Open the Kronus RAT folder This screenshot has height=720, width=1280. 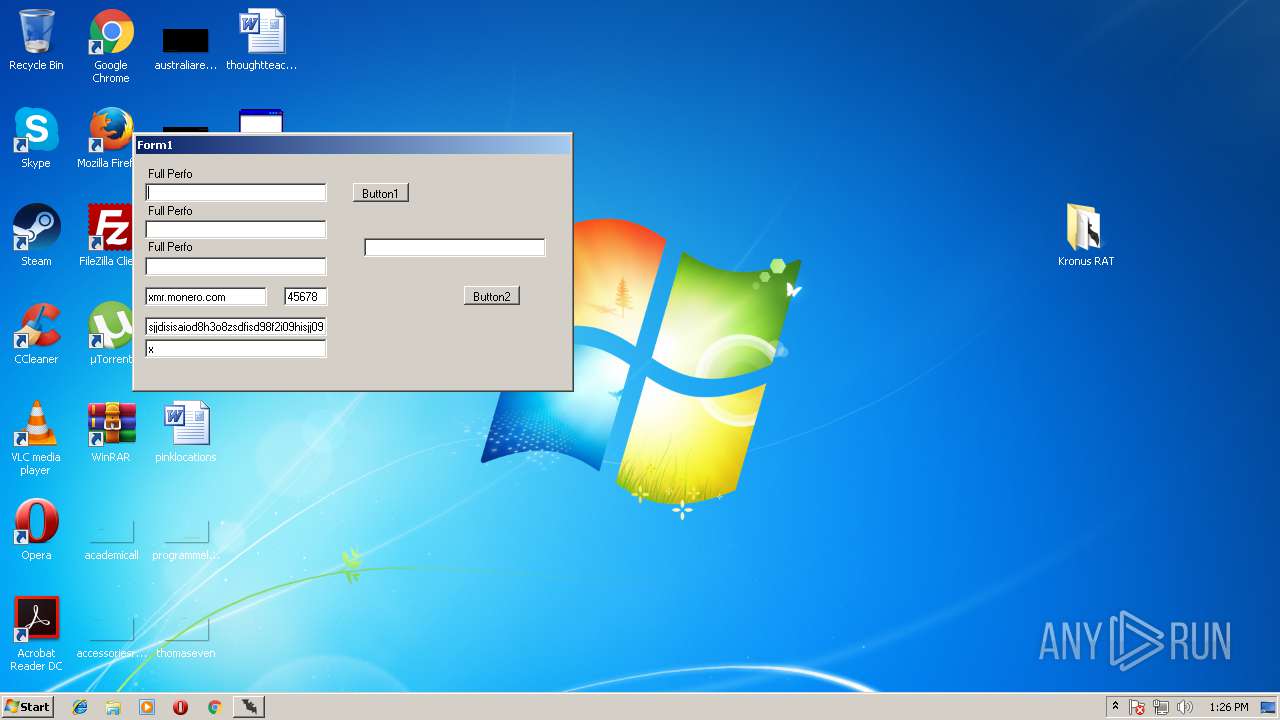point(1085,236)
